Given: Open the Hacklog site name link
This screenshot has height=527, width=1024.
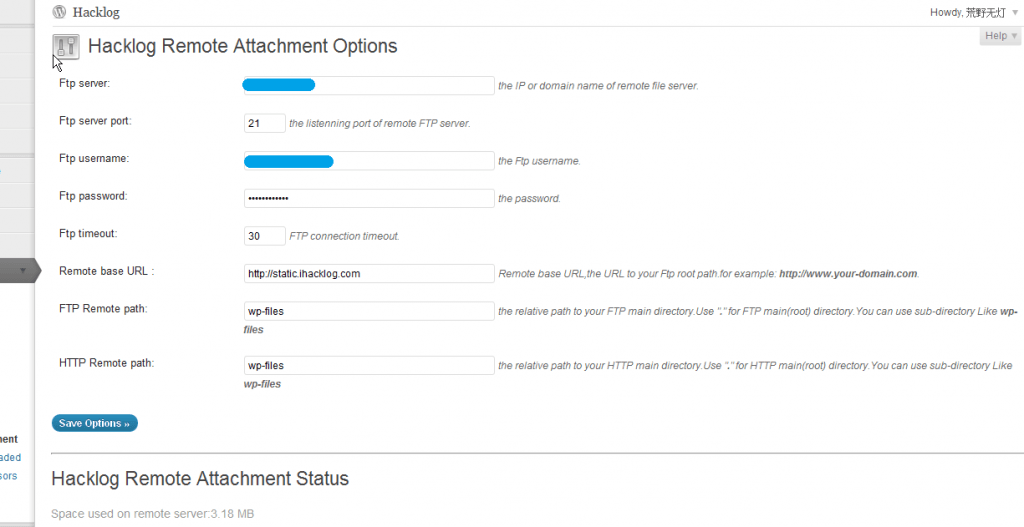Looking at the screenshot, I should coord(96,12).
